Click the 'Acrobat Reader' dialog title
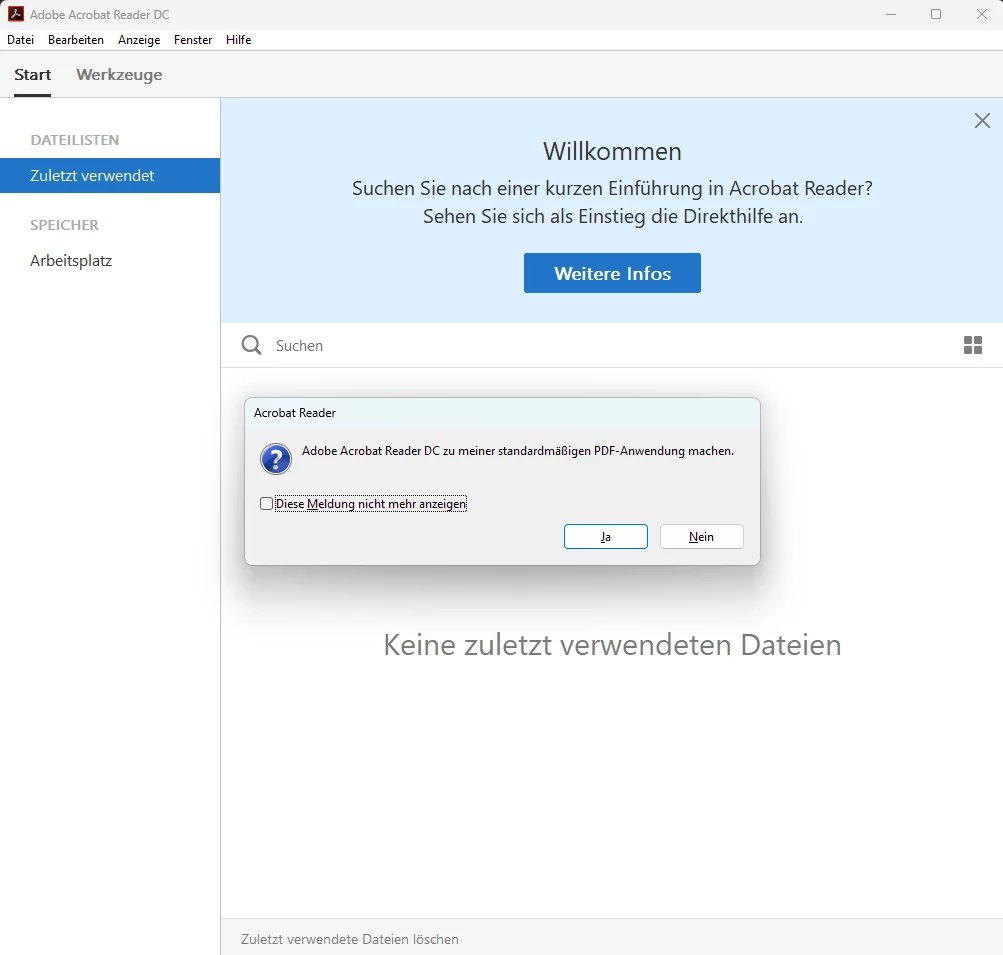The height and width of the screenshot is (955, 1003). pos(294,413)
